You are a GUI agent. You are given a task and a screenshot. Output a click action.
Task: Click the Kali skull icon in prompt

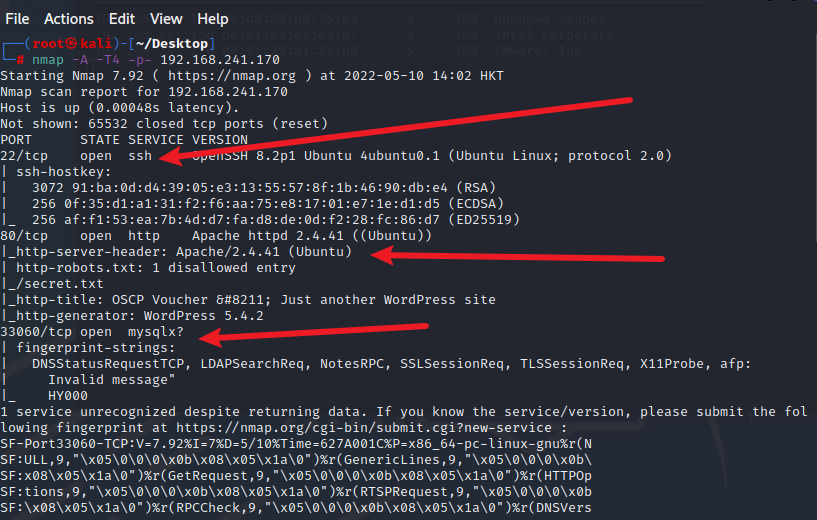coord(71,43)
